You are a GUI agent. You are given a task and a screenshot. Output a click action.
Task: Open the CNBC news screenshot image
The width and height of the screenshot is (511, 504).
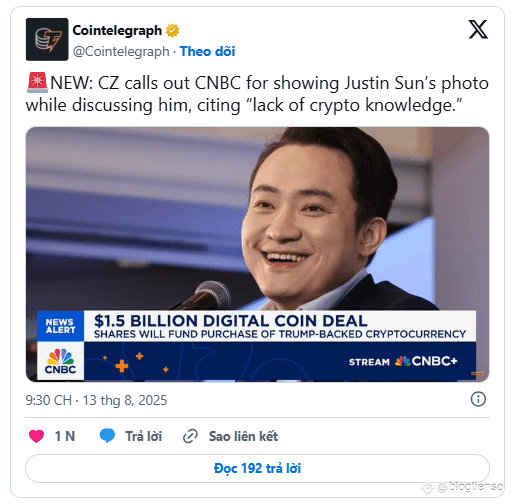point(257,254)
